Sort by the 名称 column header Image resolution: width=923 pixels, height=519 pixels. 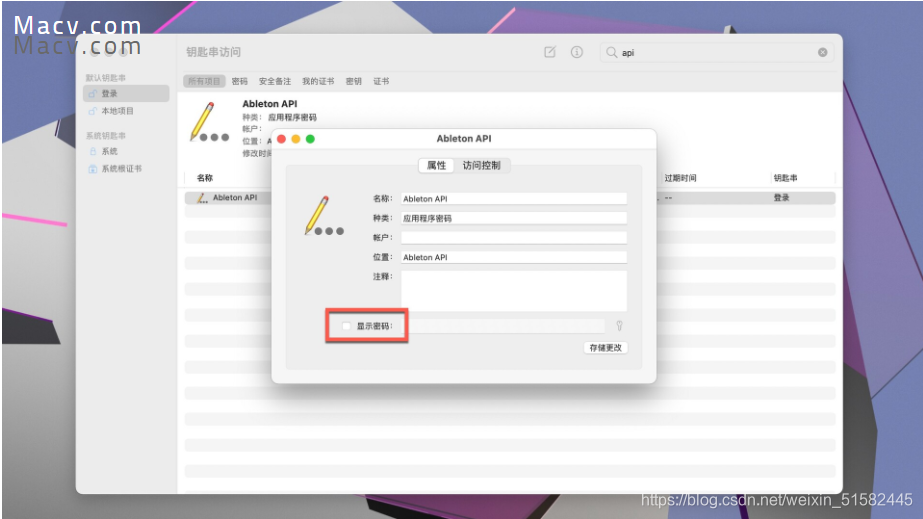(205, 178)
